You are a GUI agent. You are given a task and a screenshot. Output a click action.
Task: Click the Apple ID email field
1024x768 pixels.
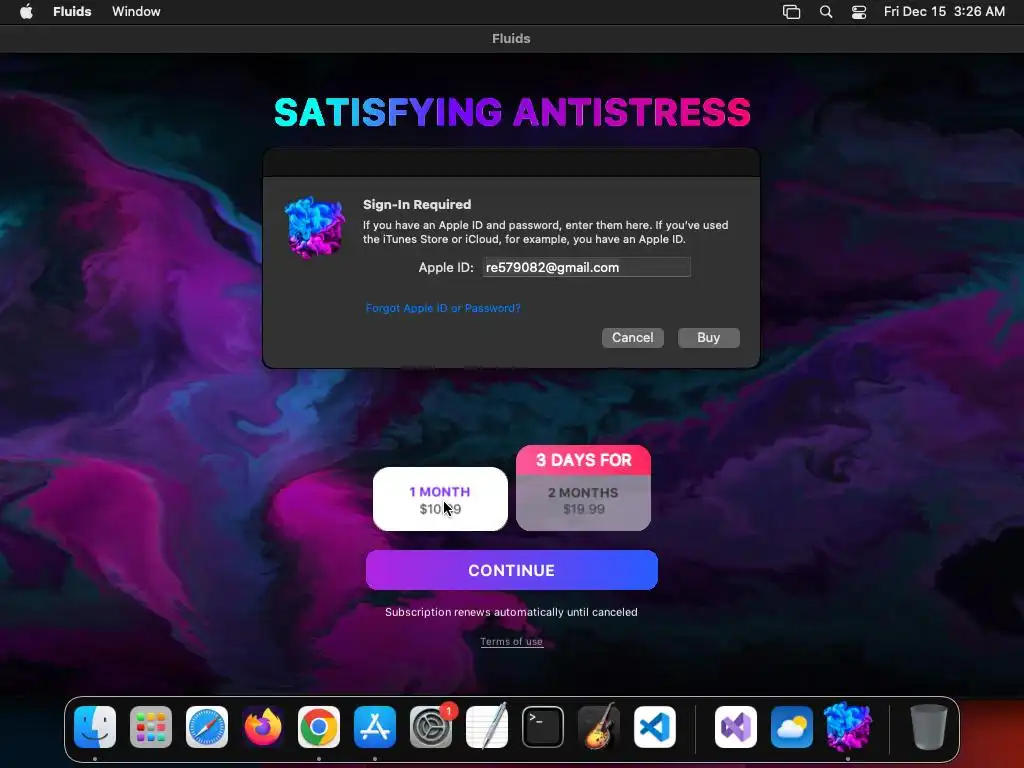click(x=586, y=267)
